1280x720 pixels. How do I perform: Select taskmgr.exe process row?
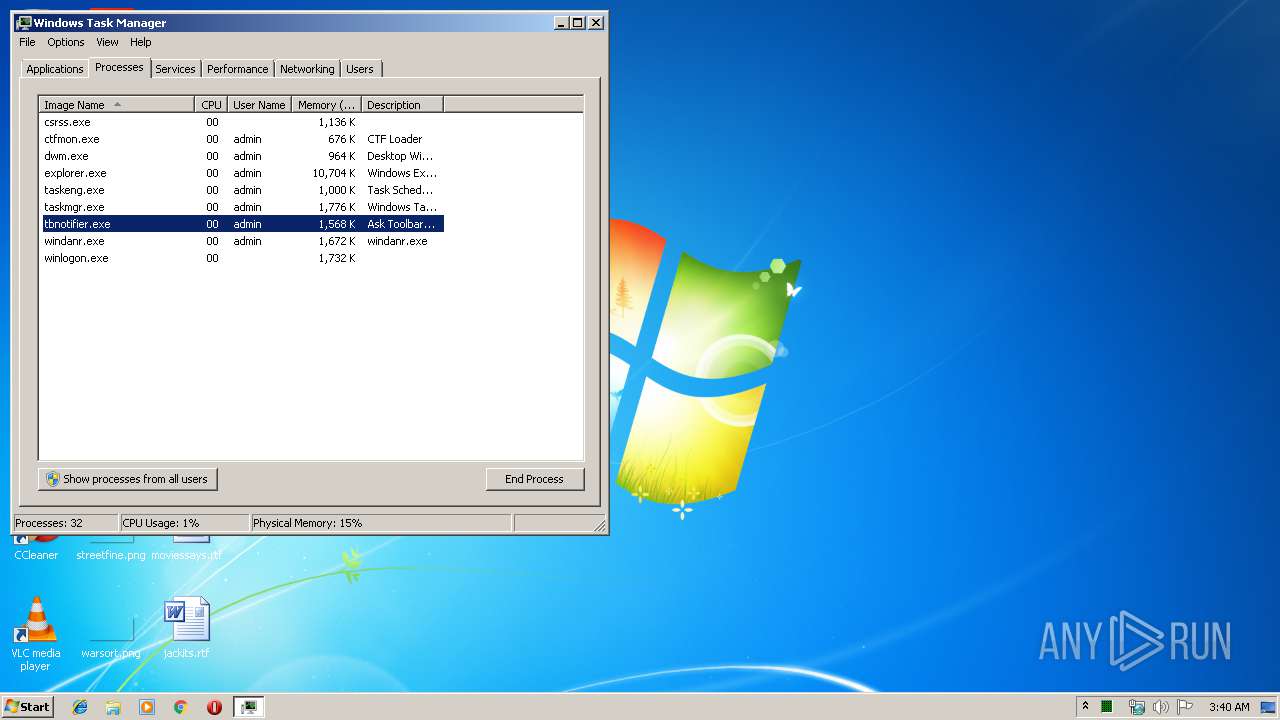[x=242, y=207]
